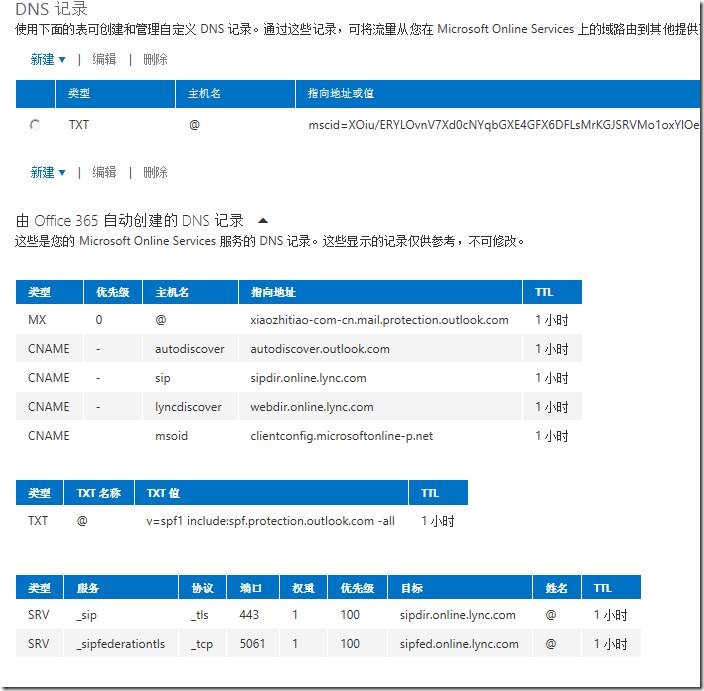This screenshot has height=691, width=704.
Task: Click webdir.online.lync.com address cell
Action: click(312, 407)
